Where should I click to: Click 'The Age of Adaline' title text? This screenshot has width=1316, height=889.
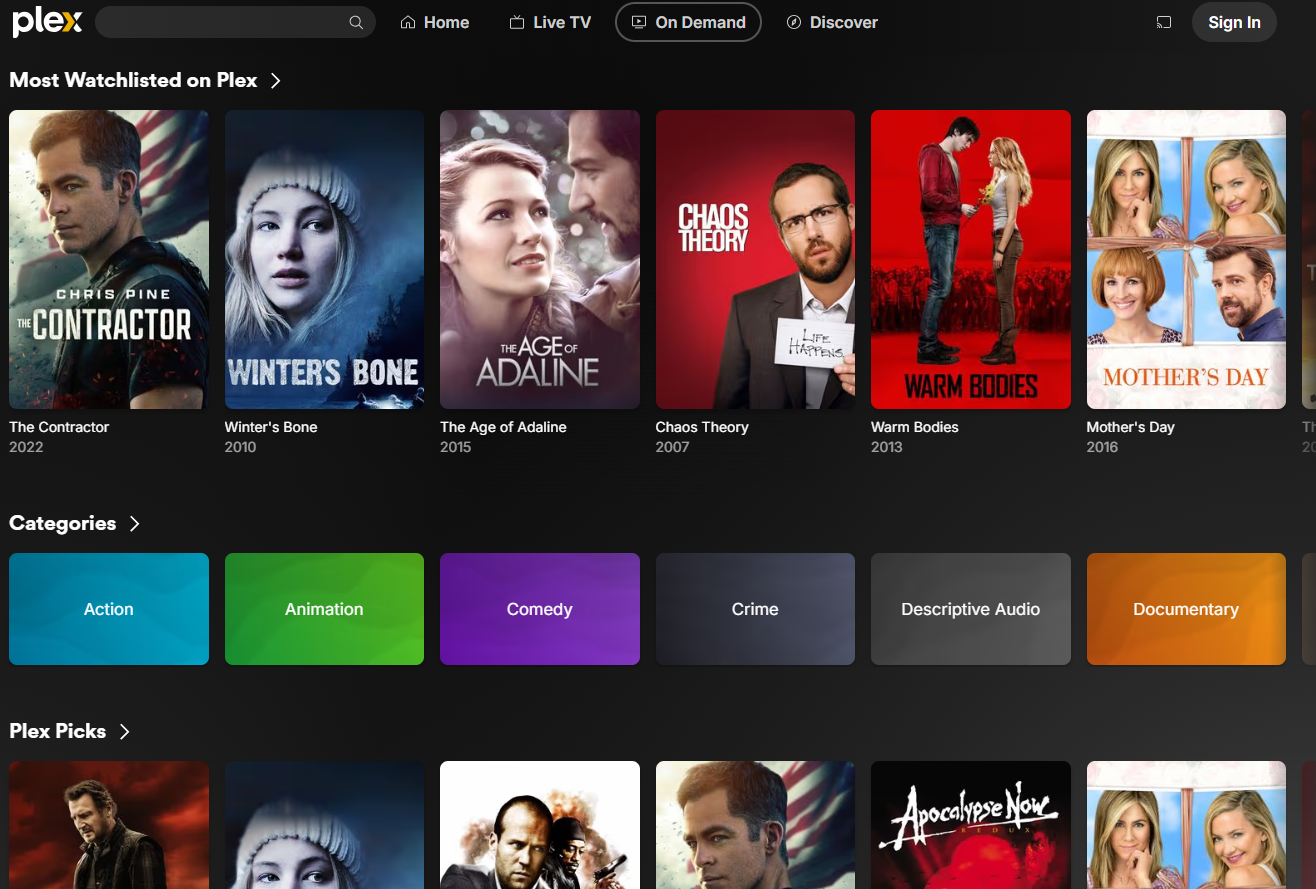point(503,427)
